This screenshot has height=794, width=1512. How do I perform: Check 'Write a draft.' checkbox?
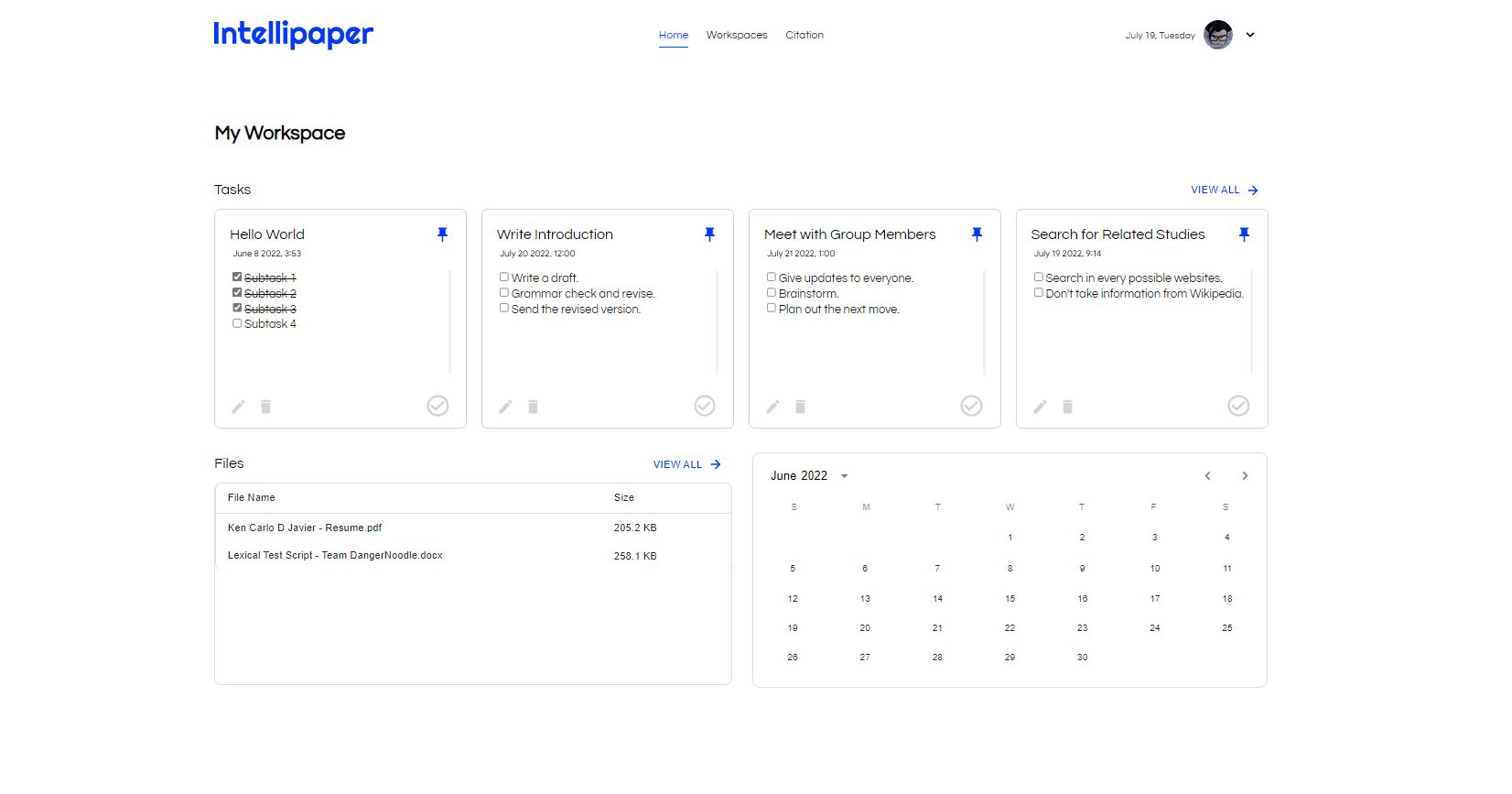tap(504, 277)
